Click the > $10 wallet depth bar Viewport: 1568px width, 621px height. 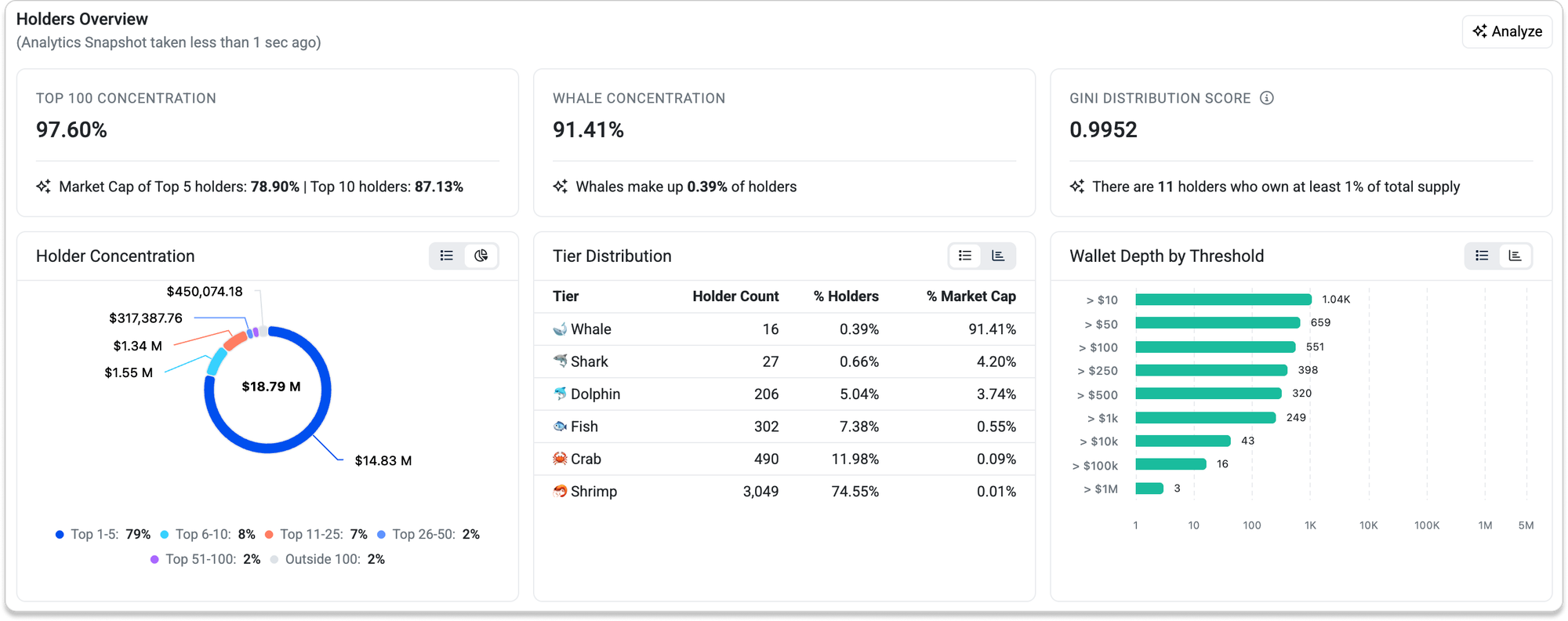(1223, 300)
